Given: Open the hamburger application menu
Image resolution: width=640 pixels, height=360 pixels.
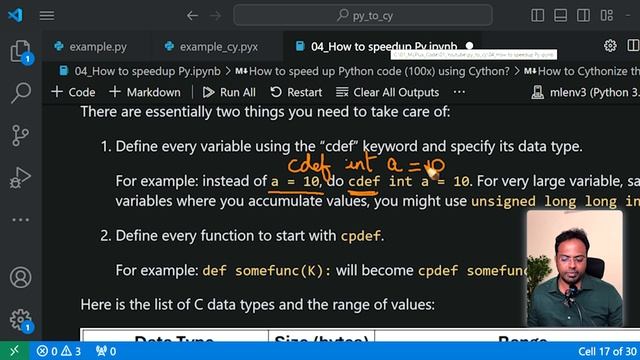Looking at the screenshot, I should pyautogui.click(x=47, y=16).
